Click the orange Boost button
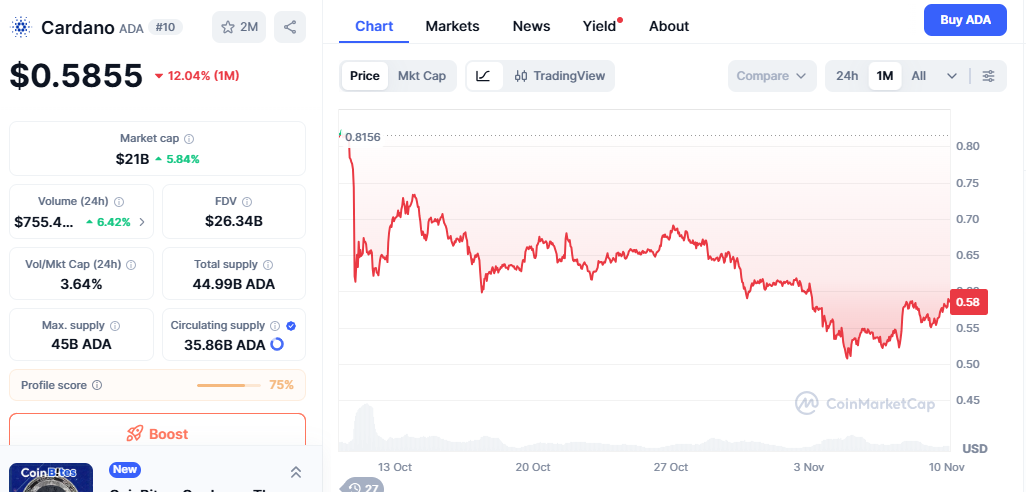The image size is (1026, 492). pyautogui.click(x=157, y=433)
